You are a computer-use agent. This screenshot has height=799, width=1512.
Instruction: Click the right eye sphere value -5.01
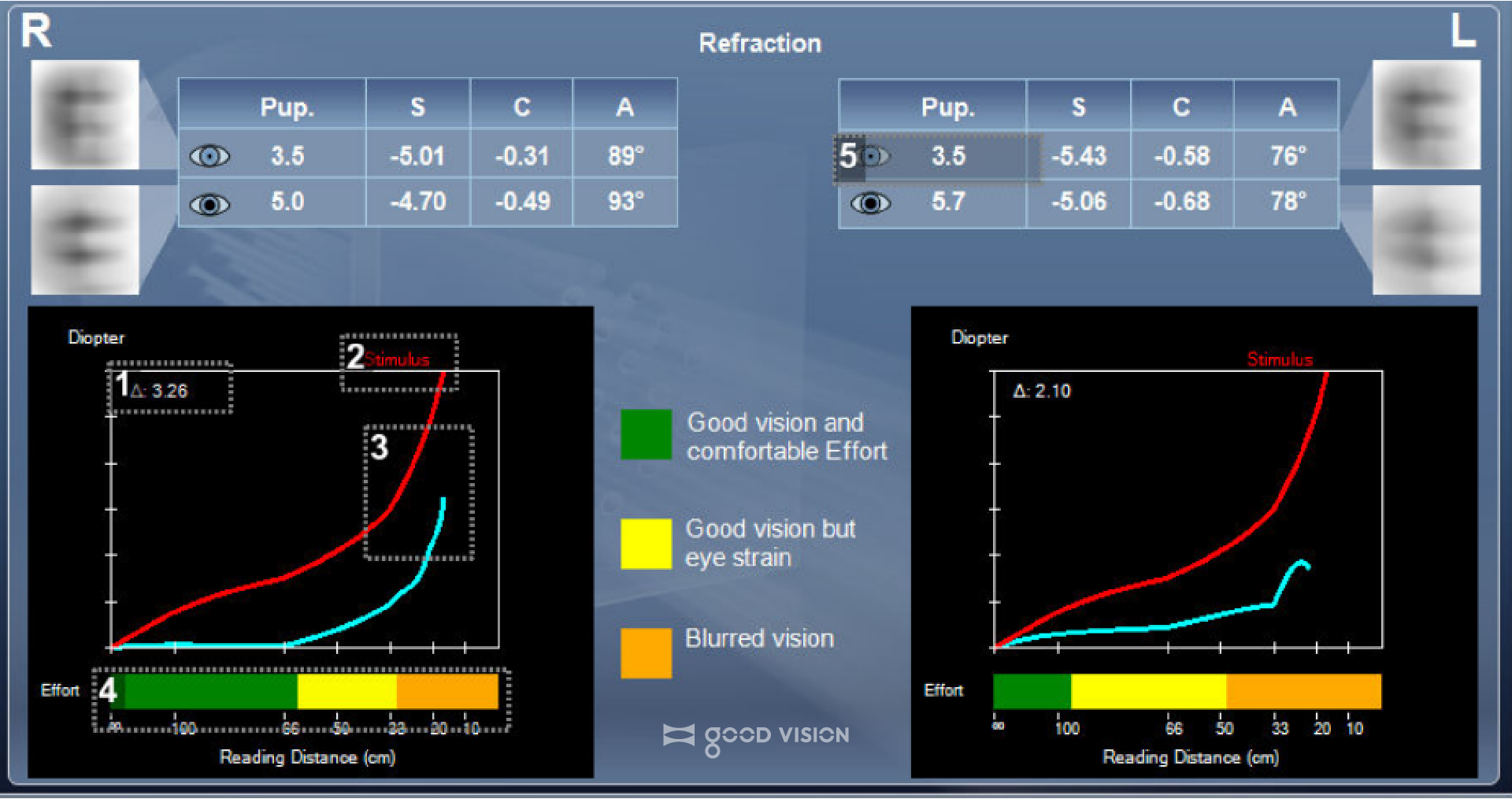click(417, 156)
